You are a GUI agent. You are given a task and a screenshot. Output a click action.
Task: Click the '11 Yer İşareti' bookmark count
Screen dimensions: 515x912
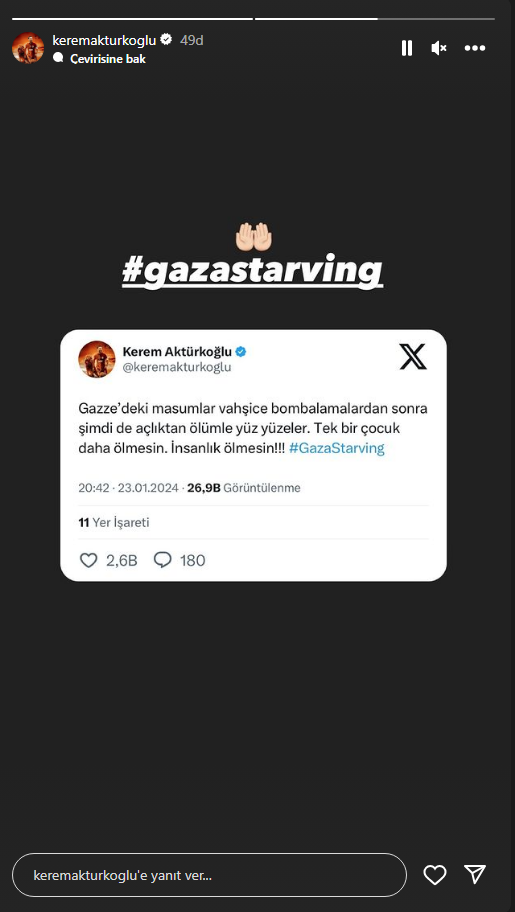(x=114, y=522)
